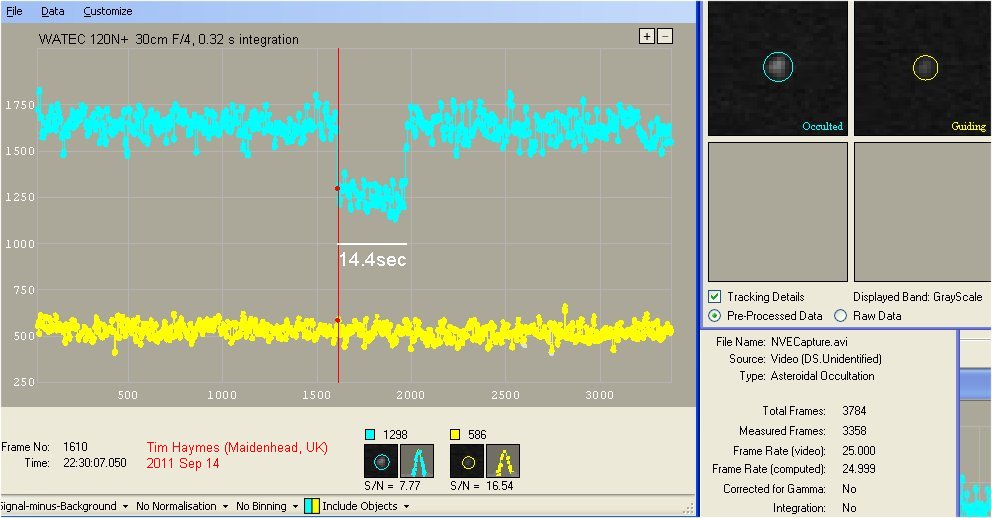Open the No Binning dropdown
This screenshot has width=992, height=518.
coord(266,506)
